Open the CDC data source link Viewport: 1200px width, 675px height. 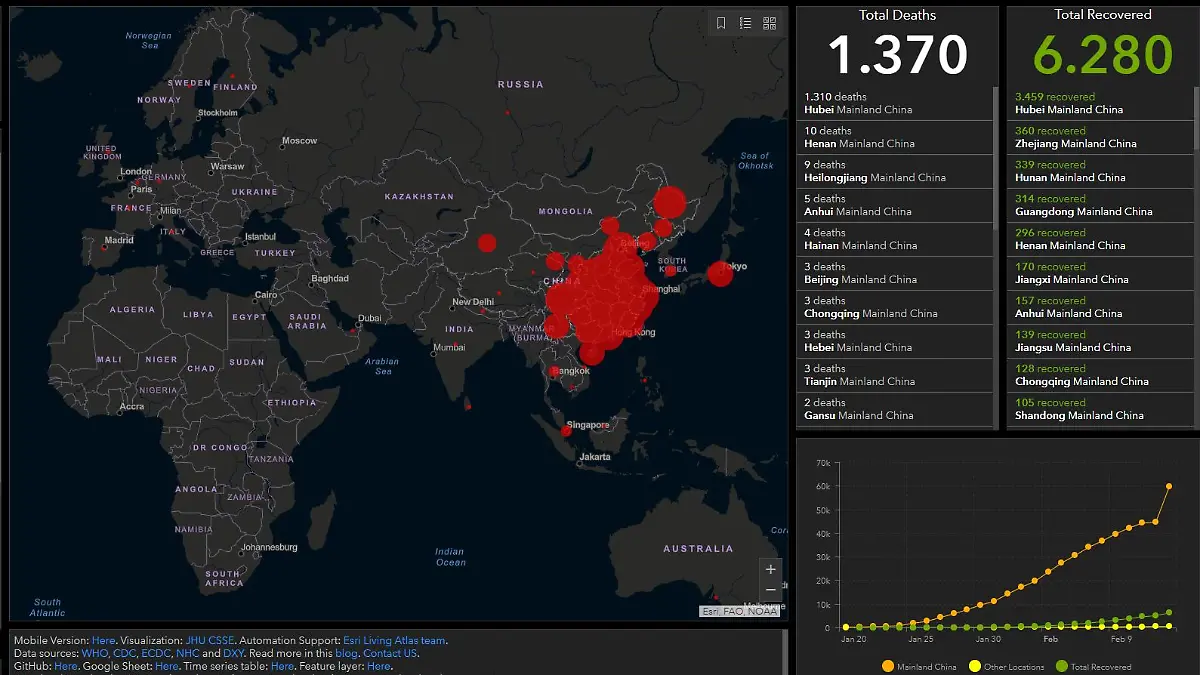[125, 653]
